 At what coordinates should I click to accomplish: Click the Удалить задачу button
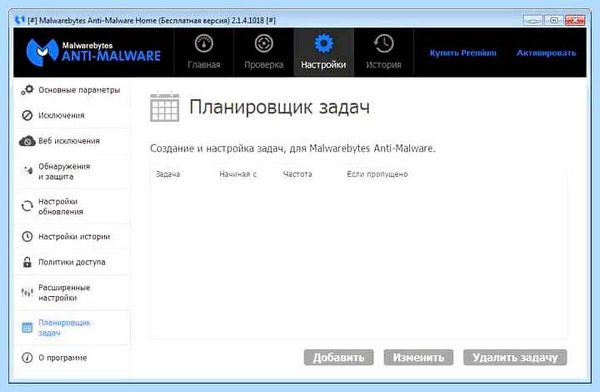tap(515, 358)
